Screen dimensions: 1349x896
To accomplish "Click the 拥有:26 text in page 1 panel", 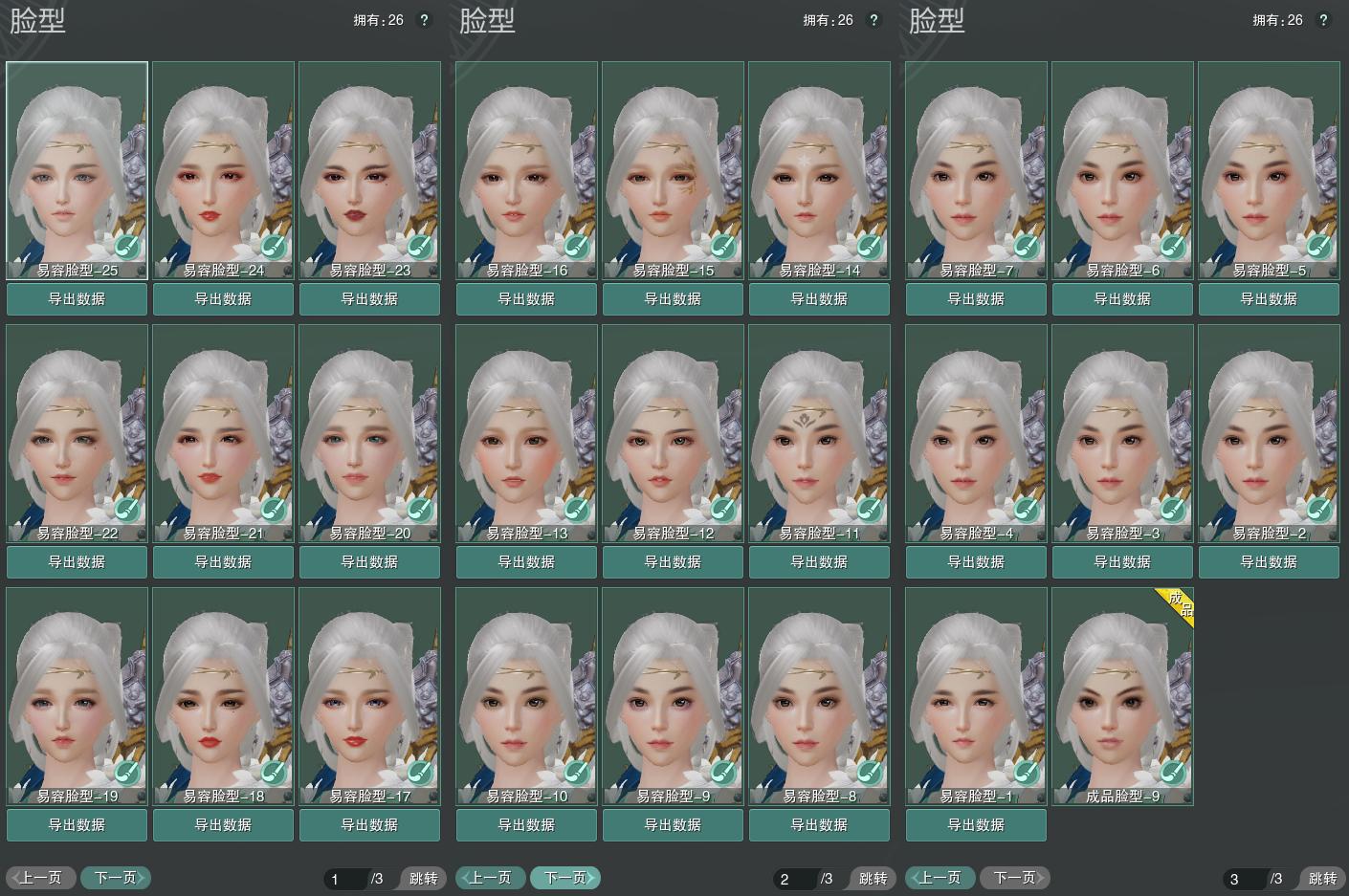I will pyautogui.click(x=379, y=20).
